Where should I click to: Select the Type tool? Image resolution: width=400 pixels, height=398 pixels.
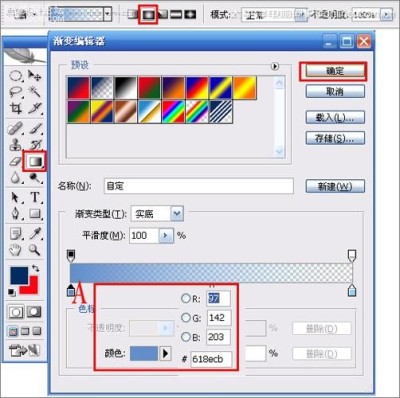tap(35, 197)
